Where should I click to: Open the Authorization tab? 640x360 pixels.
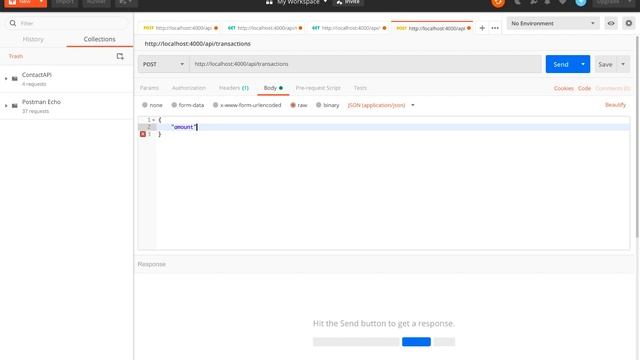pyautogui.click(x=189, y=88)
